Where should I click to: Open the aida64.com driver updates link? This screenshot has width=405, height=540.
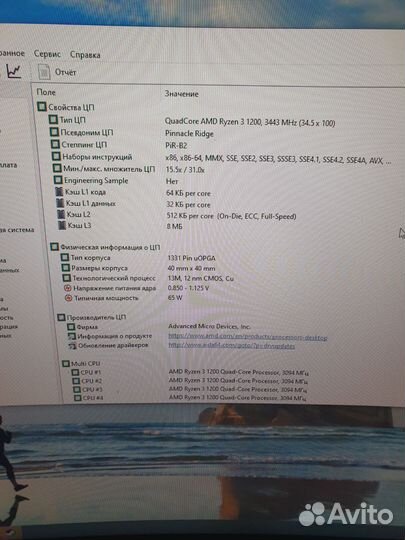point(231,346)
